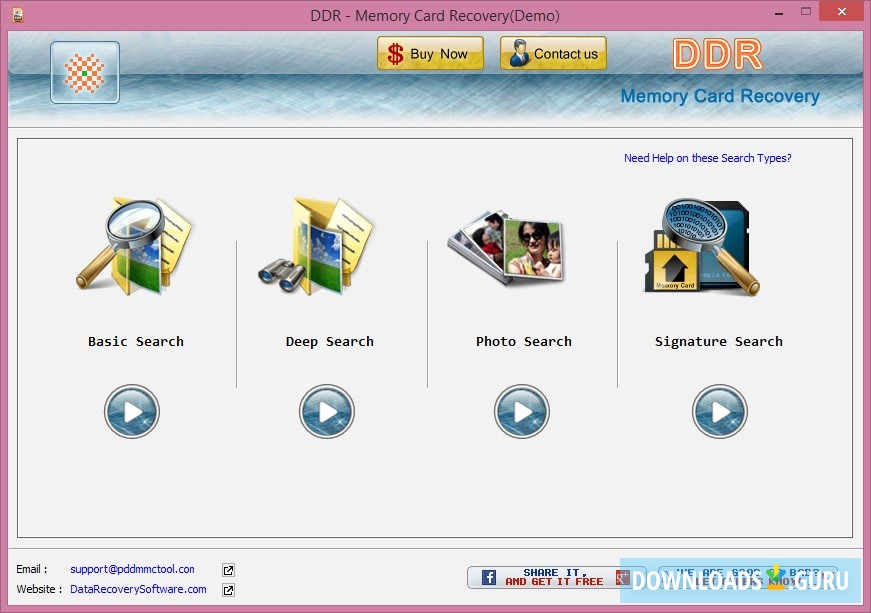Click the Facebook icon on Share It
The image size is (871, 613).
[x=487, y=577]
